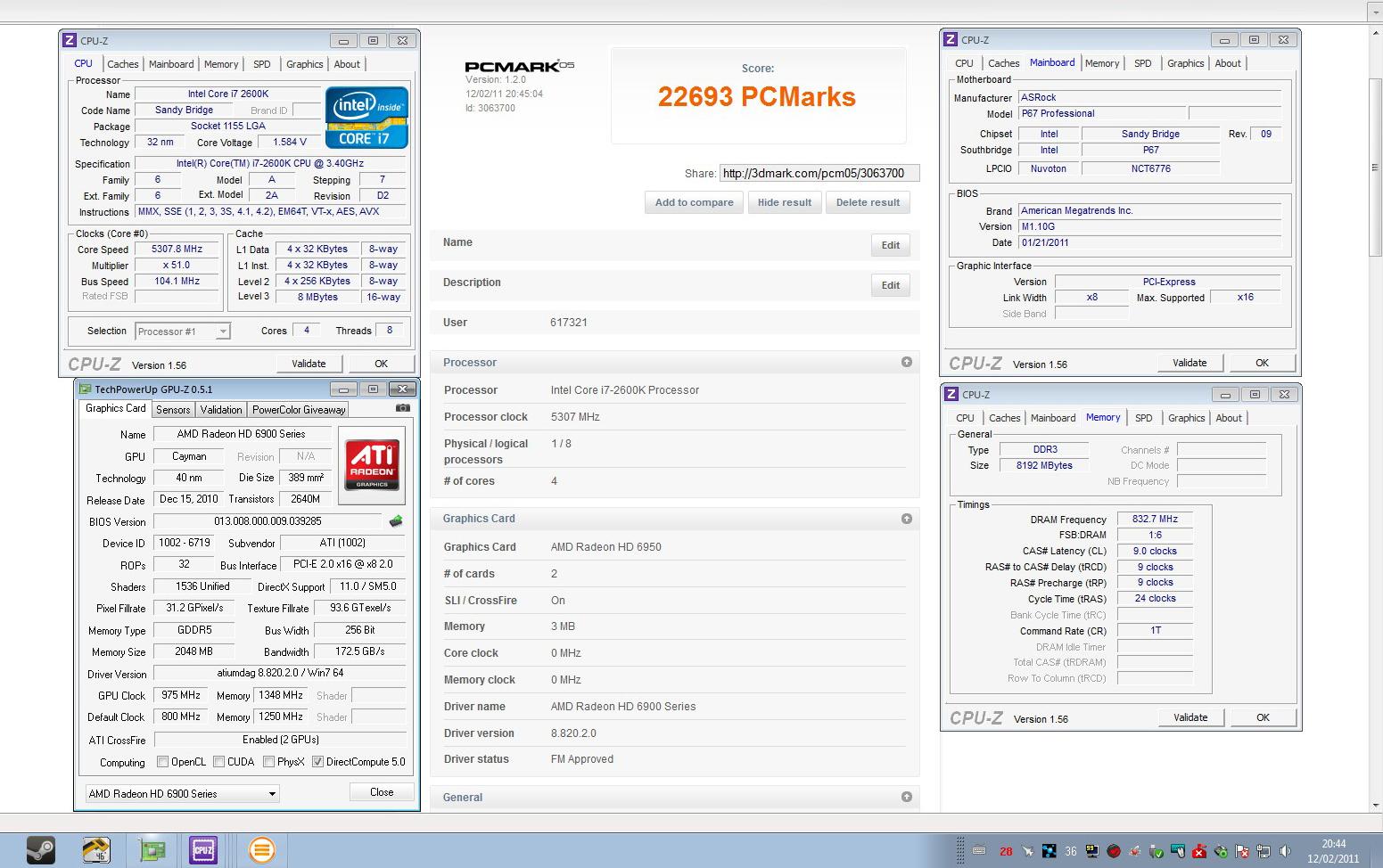
Task: Toggle the OpenCL checkbox in GPU-Z
Action: [162, 762]
